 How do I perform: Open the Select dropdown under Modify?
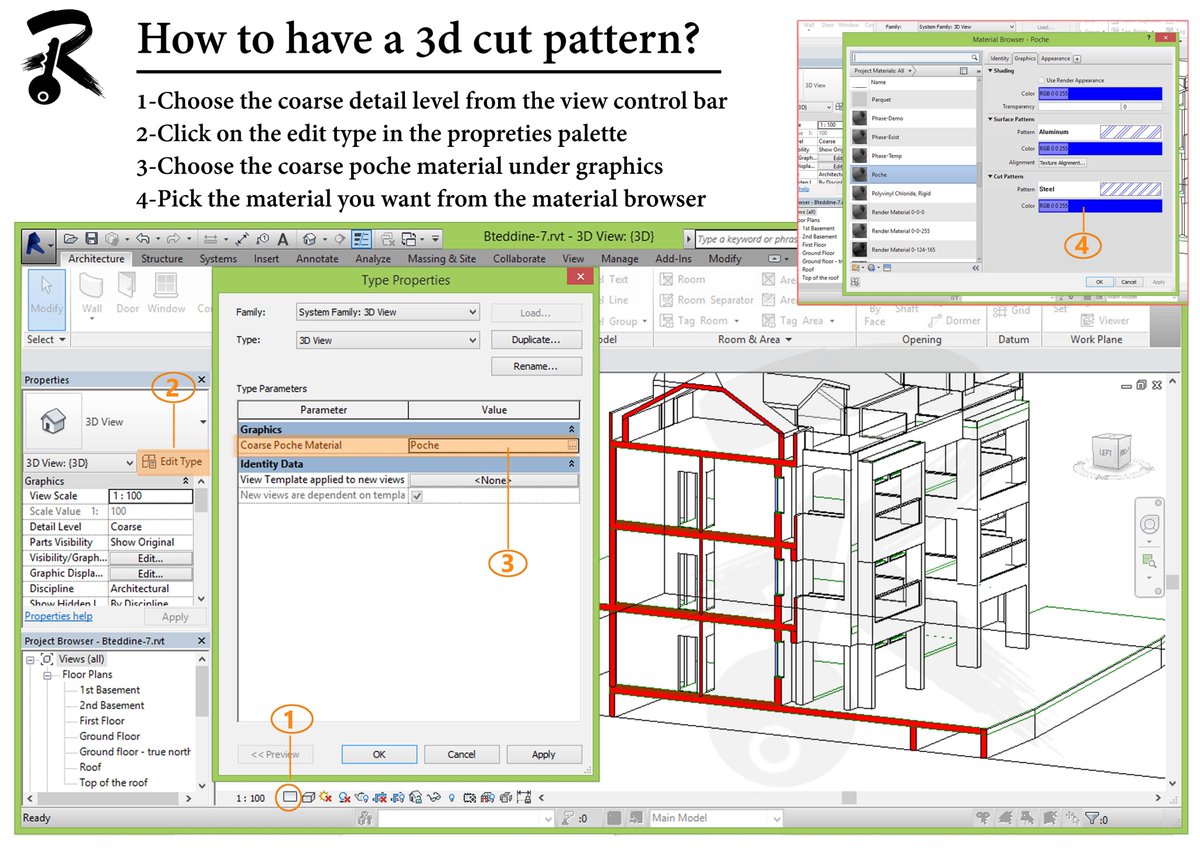pos(46,339)
